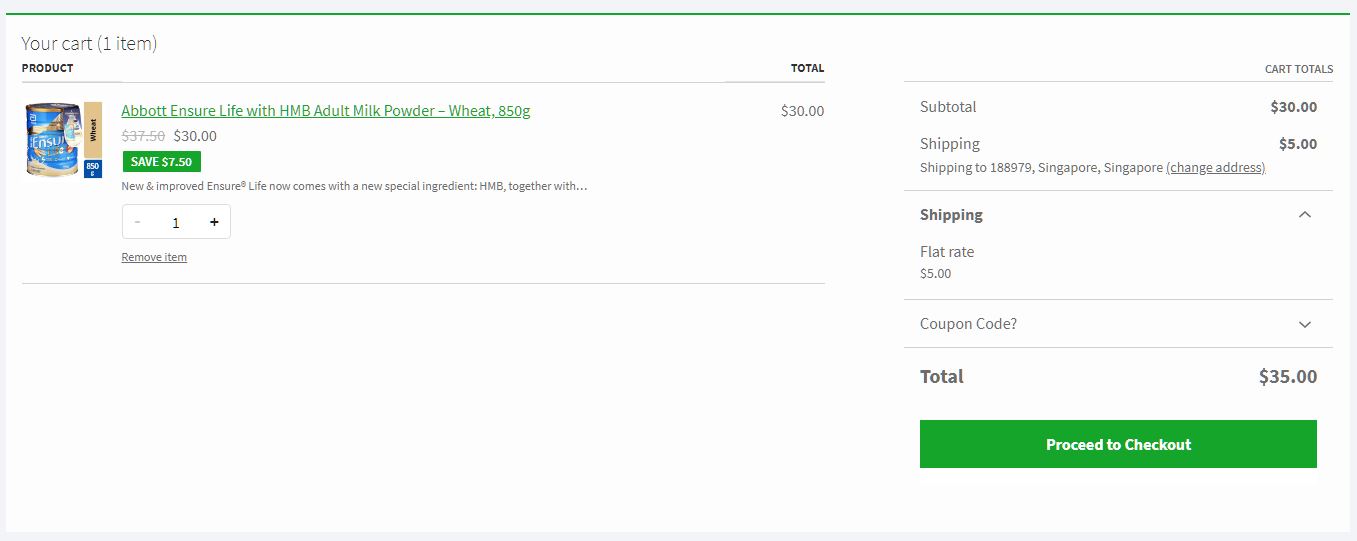Screen dimensions: 1357x541
Task: Click the quantity input field
Action: point(176,222)
